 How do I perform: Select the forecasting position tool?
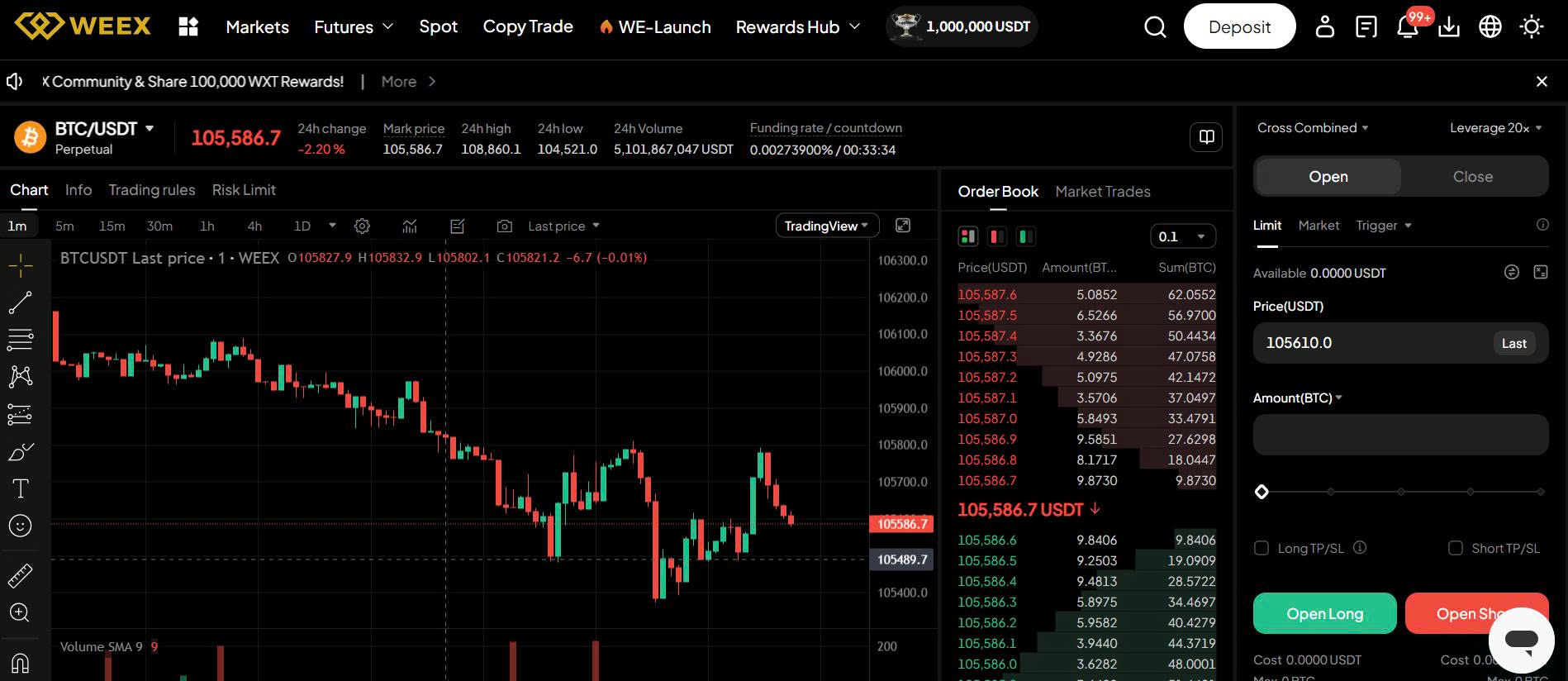pos(21,414)
